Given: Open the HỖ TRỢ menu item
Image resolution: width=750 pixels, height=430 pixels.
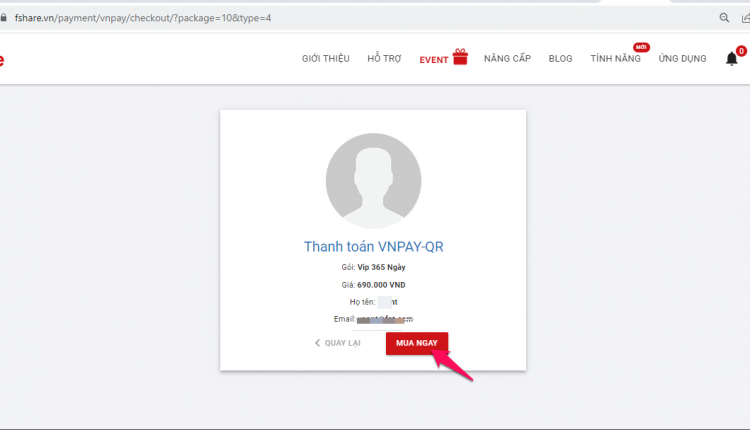Looking at the screenshot, I should tap(384, 58).
